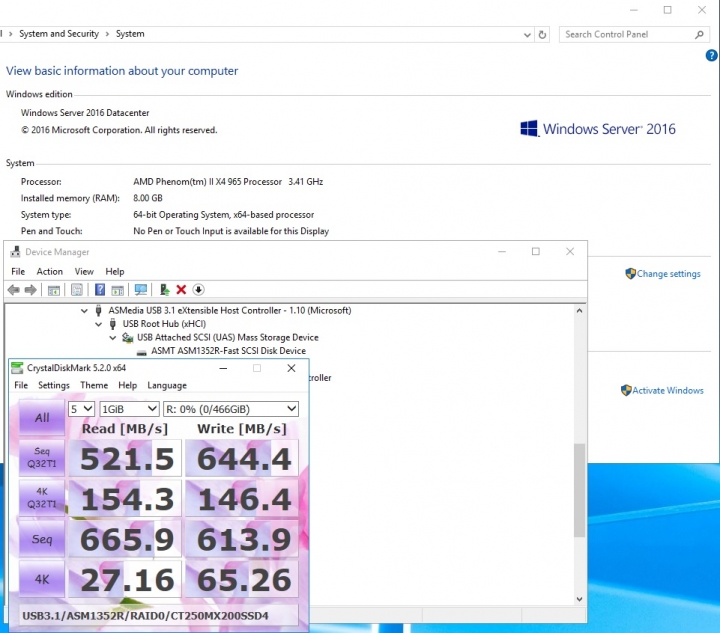Viewport: 720px width, 633px height.
Task: Click Refresh icon beside address bar
Action: [542, 34]
